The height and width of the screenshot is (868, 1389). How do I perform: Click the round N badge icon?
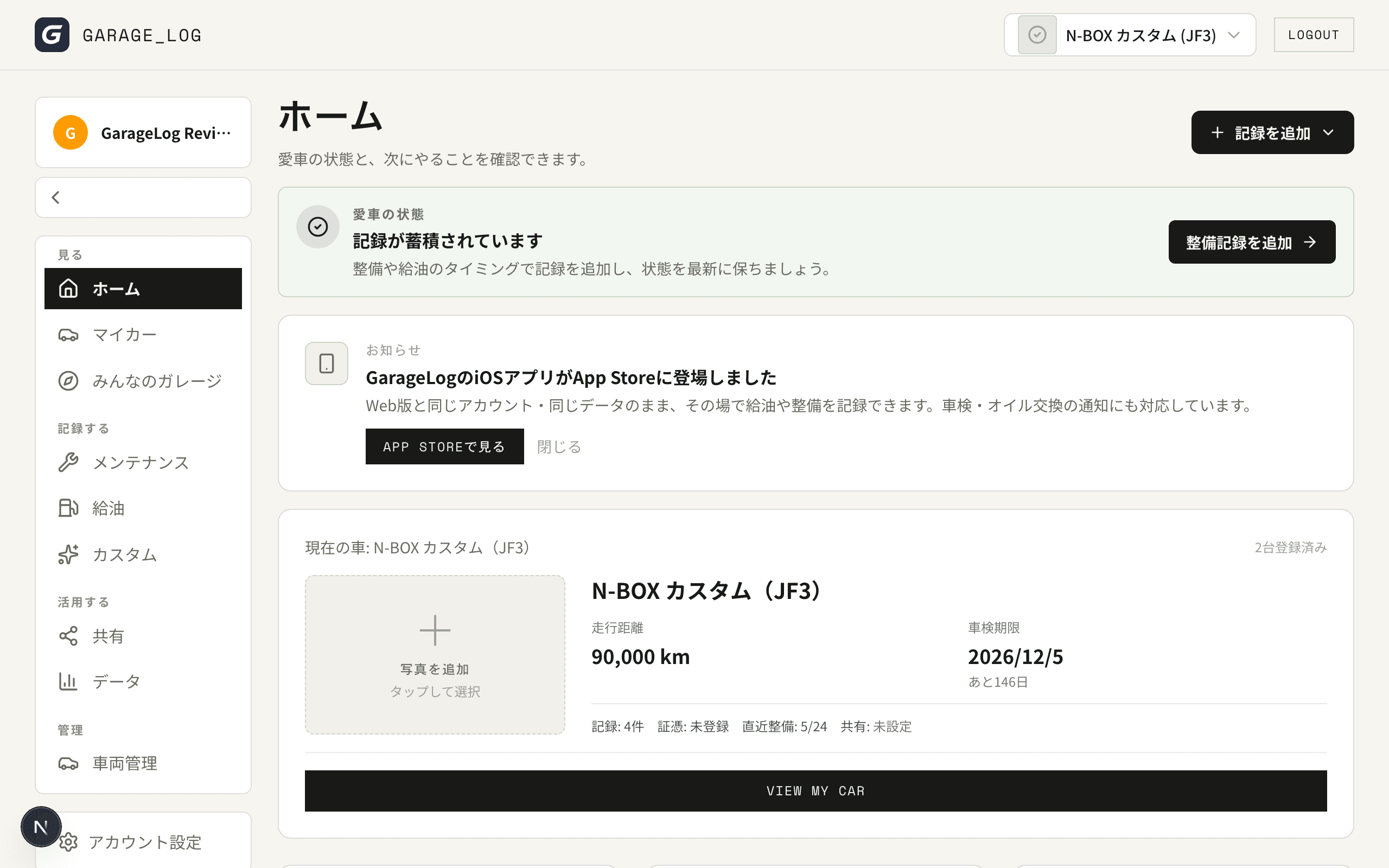[x=41, y=827]
